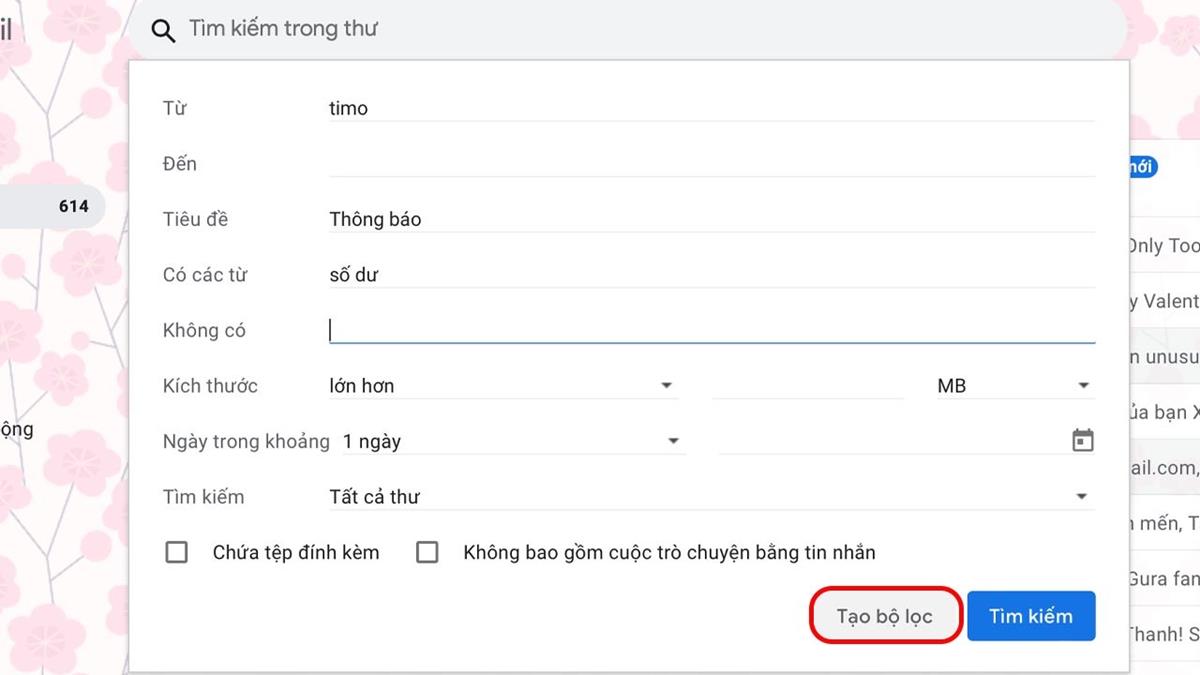Click the size value number field

(808, 386)
